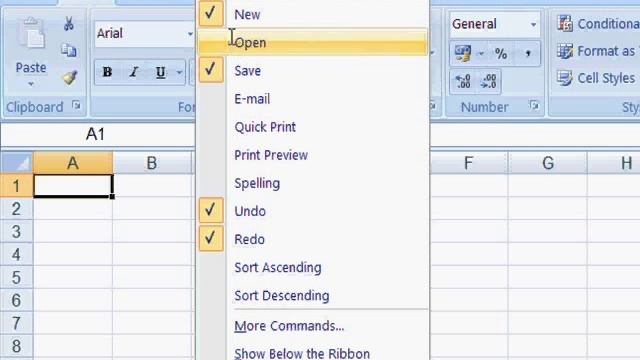Apply Percent Style format
Viewport: 640px width, 360px height.
(x=501, y=53)
